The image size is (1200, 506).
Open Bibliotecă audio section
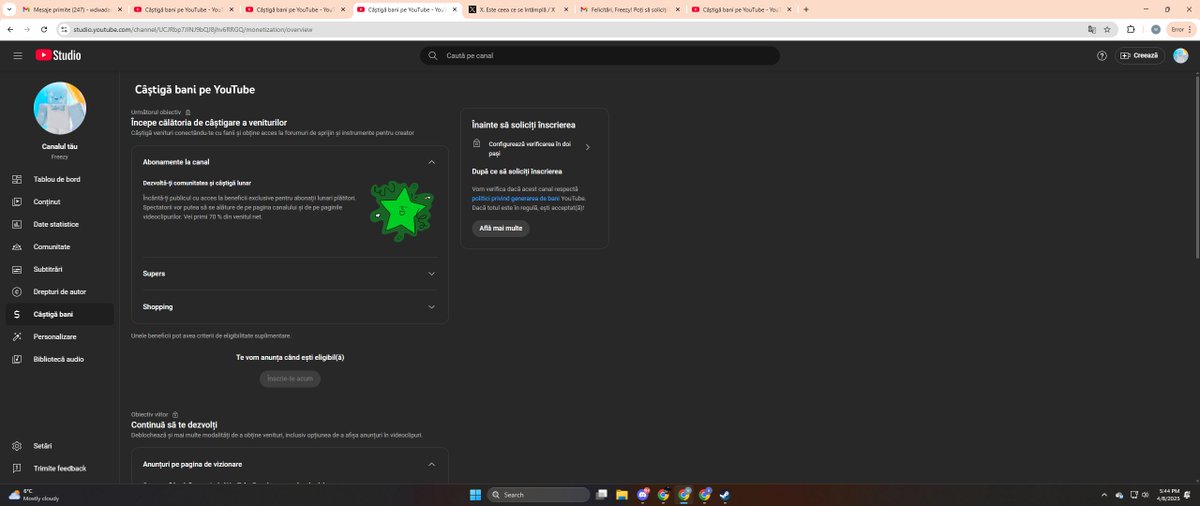pyautogui.click(x=60, y=359)
